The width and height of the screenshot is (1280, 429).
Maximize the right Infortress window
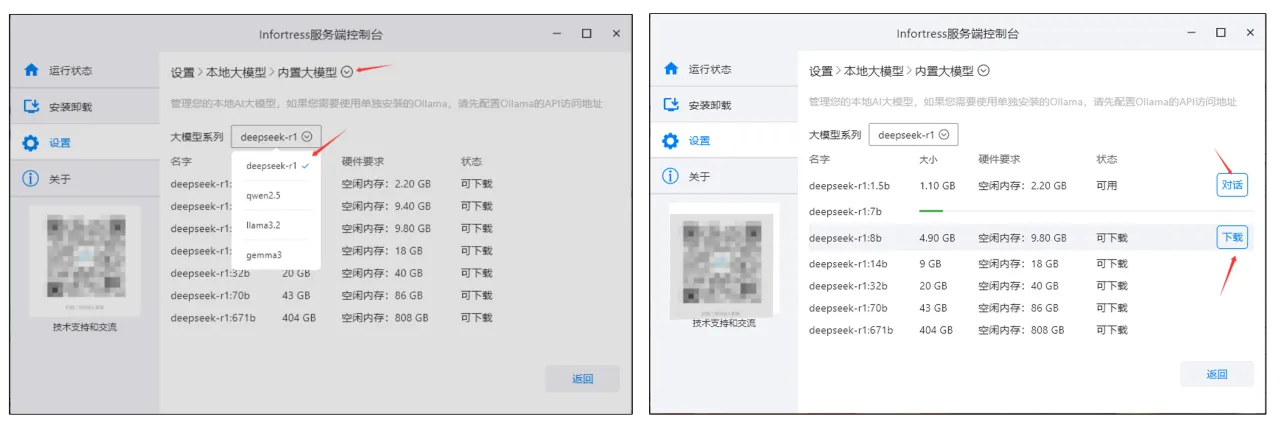1221,33
